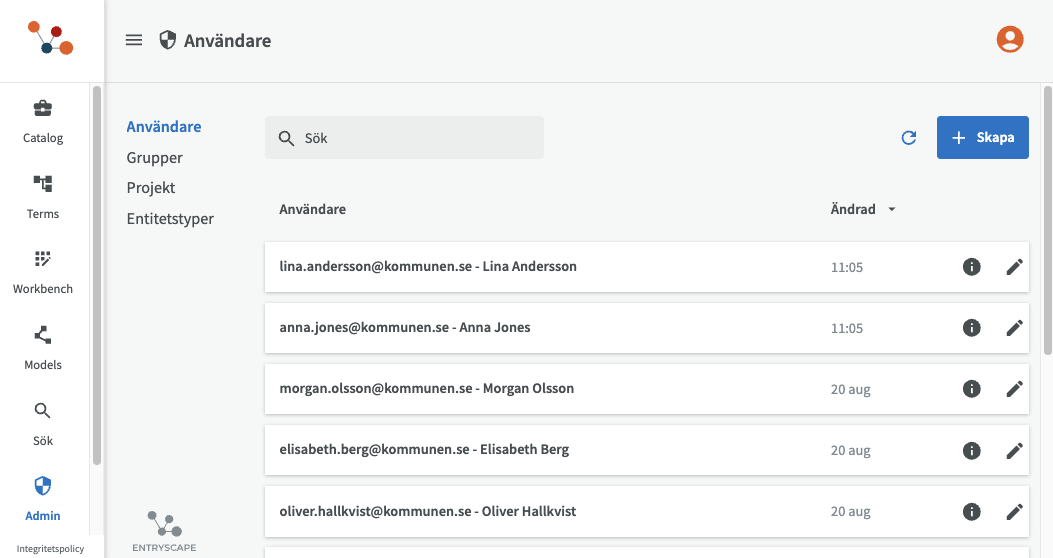This screenshot has height=558, width=1053.
Task: Refresh the user list
Action: 909,138
